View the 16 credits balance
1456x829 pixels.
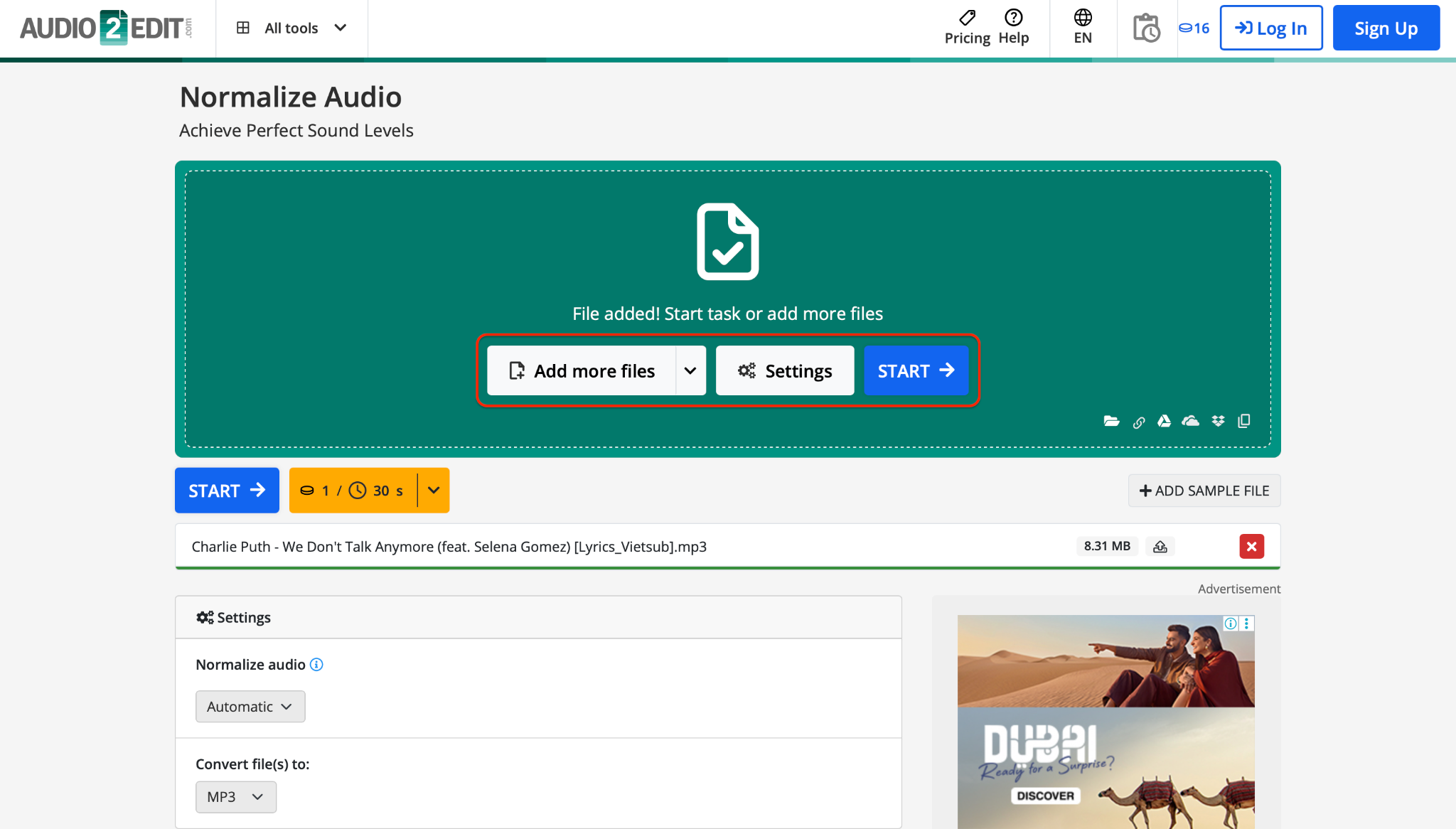[x=1194, y=28]
